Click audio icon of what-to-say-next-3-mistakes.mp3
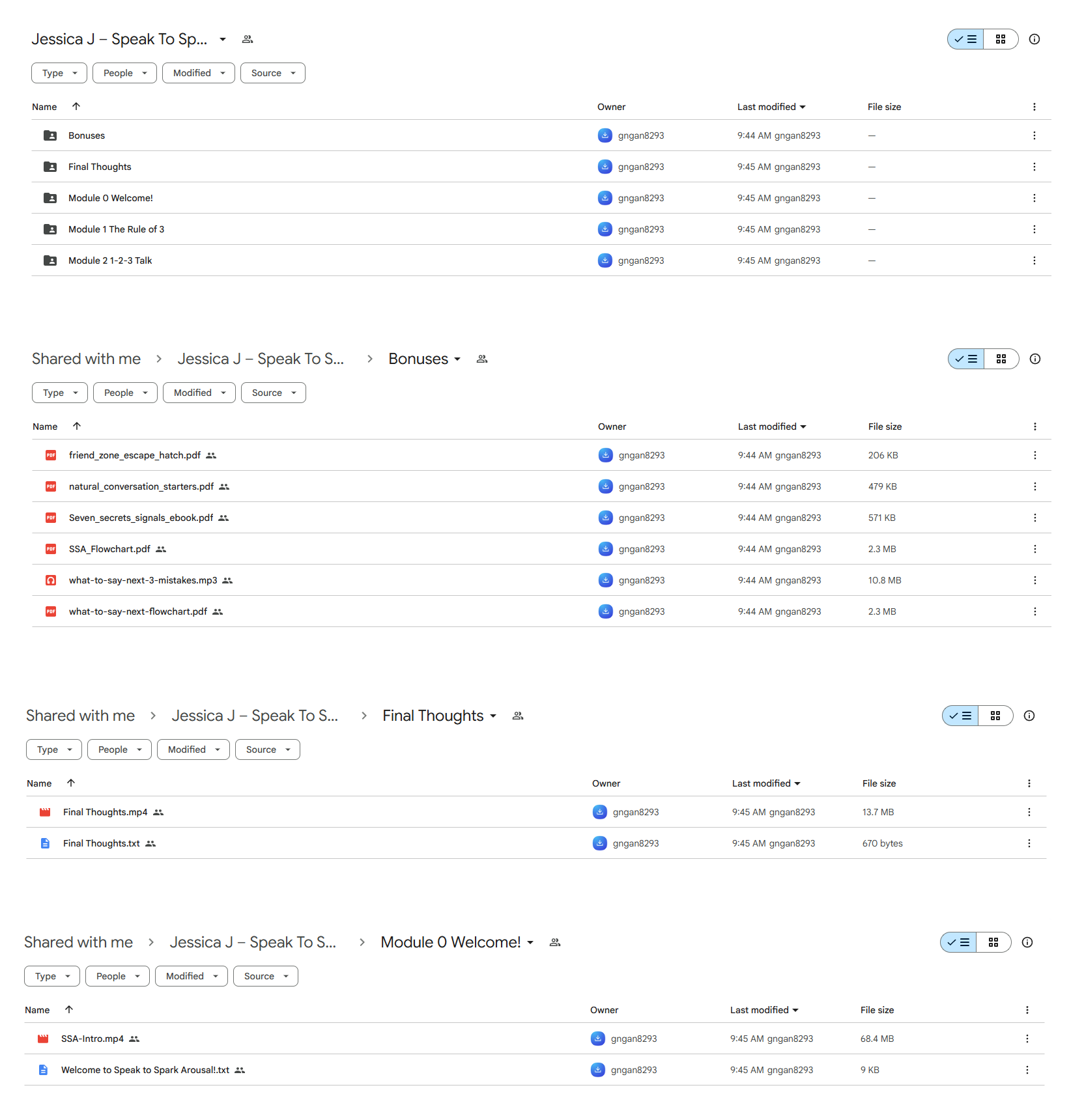1084x1120 pixels. (51, 580)
